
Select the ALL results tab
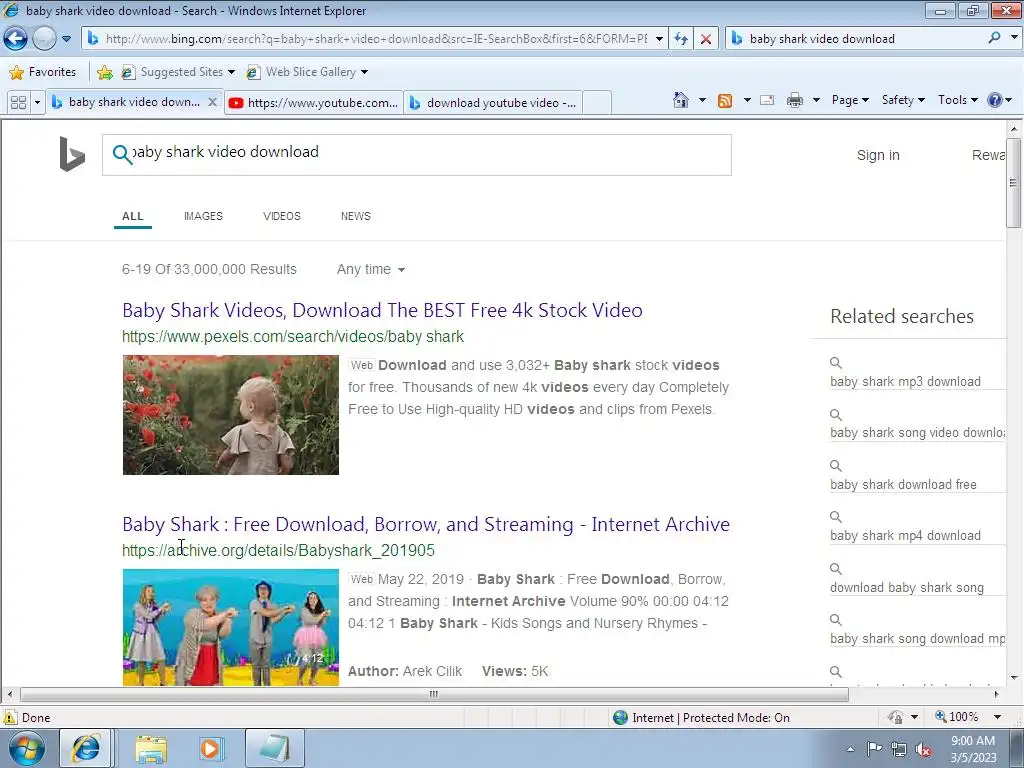133,216
